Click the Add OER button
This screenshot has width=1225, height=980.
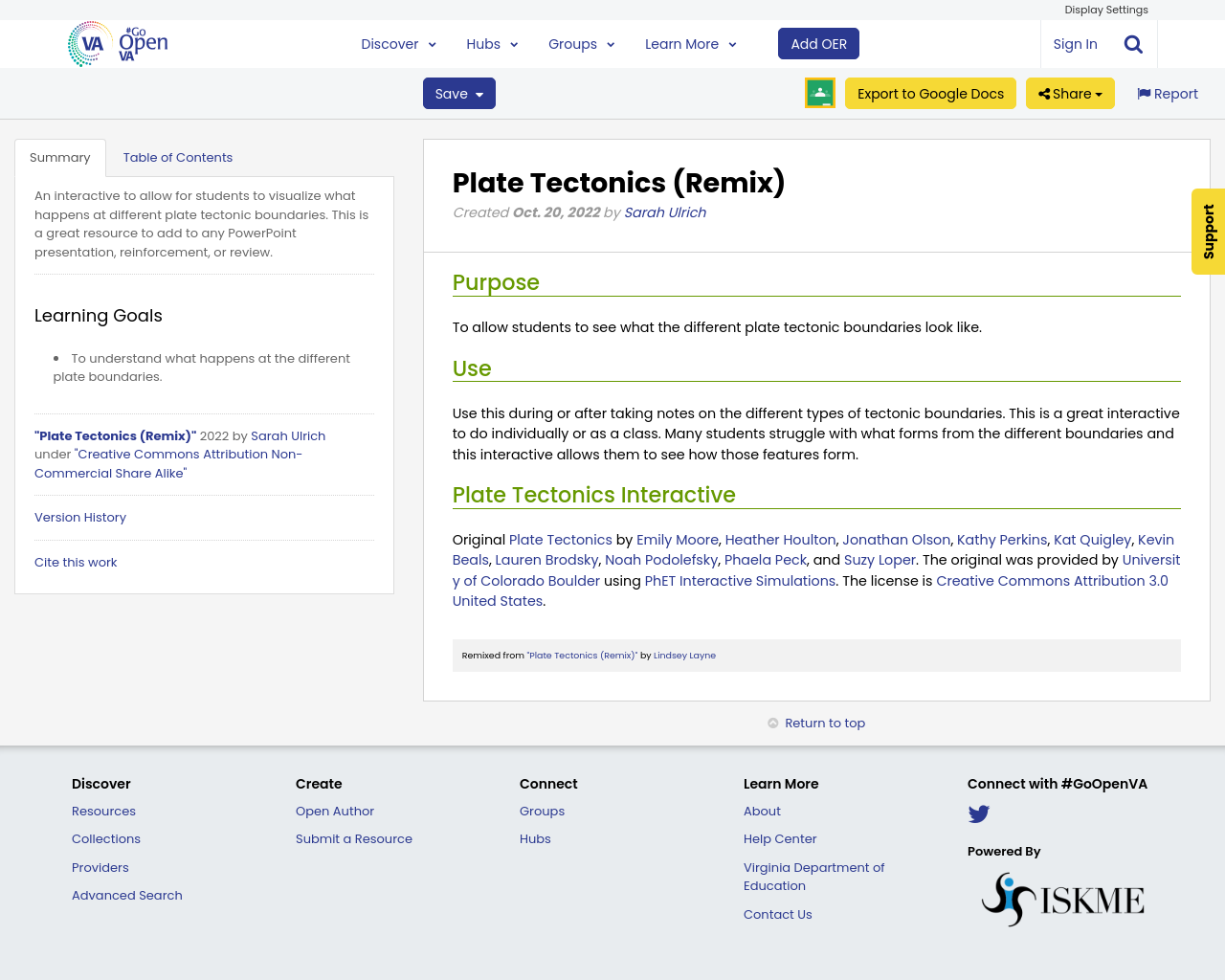tap(818, 42)
